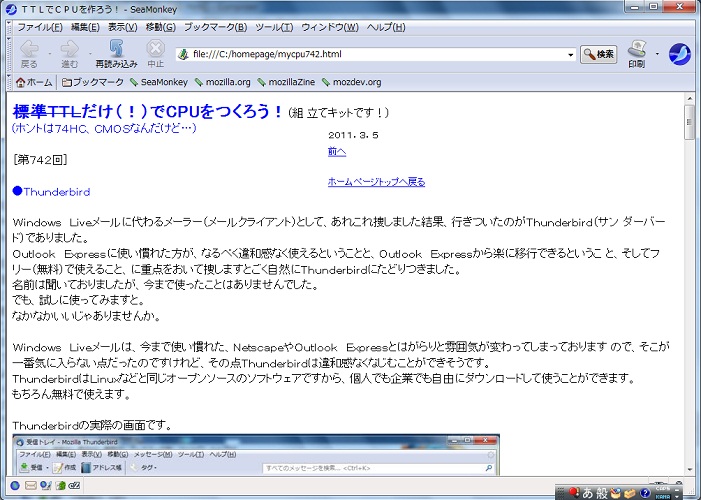The height and width of the screenshot is (500, 701).
Task: Change conversion mode with the 般 icon
Action: point(602,492)
